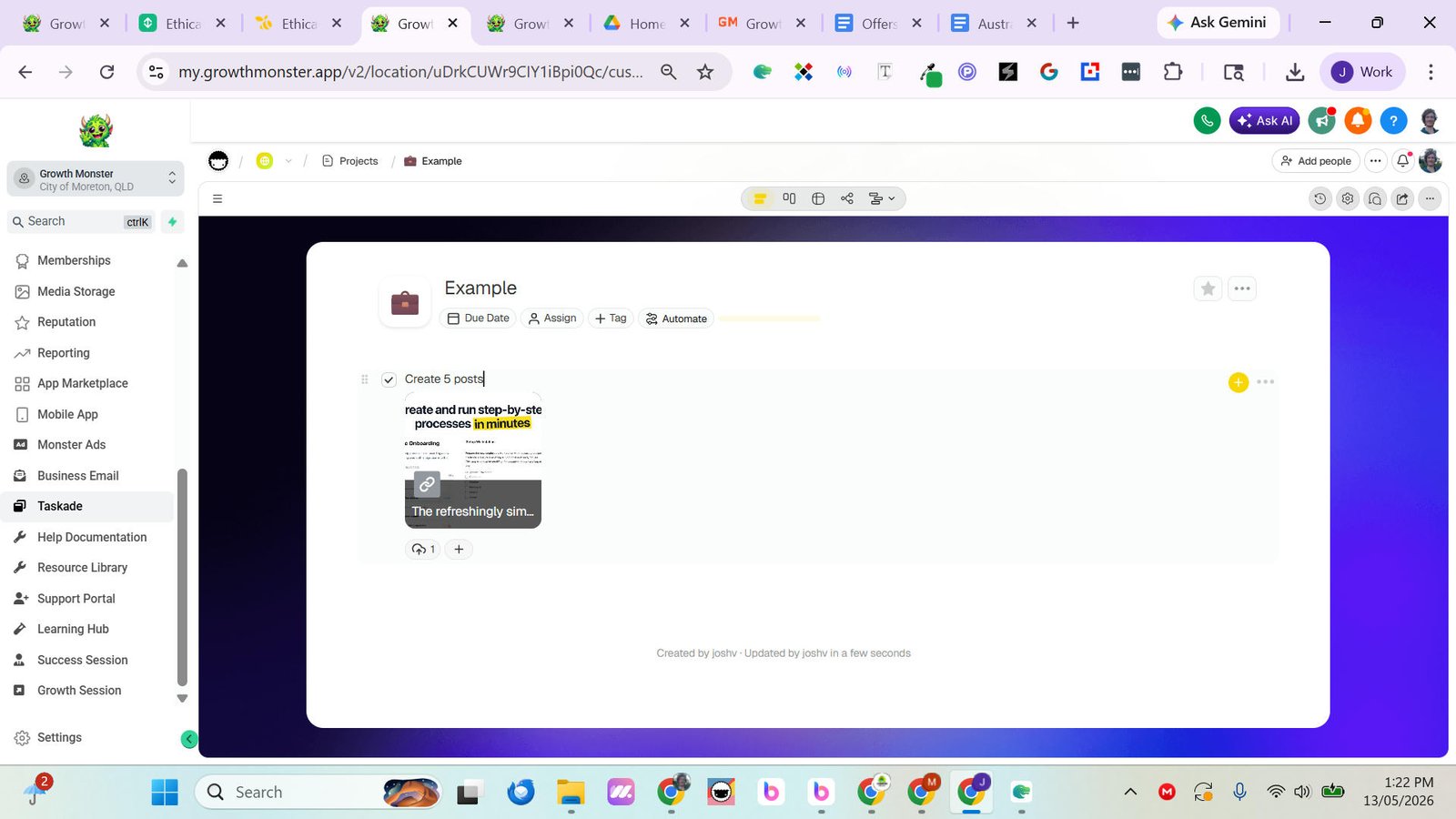Open project version history icon
Viewport: 1456px width, 819px height.
click(1320, 198)
